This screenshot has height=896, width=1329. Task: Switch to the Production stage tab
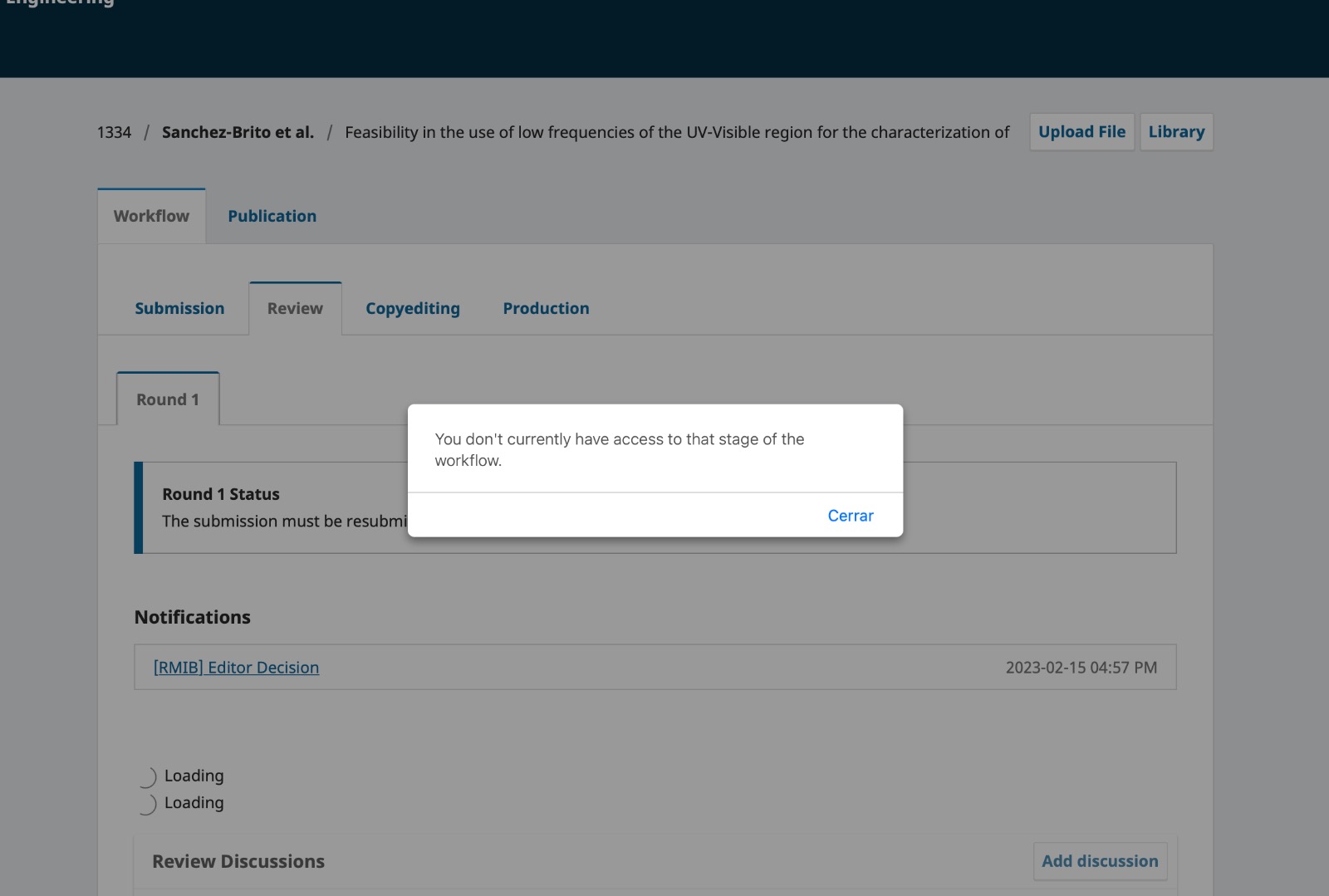tap(546, 308)
